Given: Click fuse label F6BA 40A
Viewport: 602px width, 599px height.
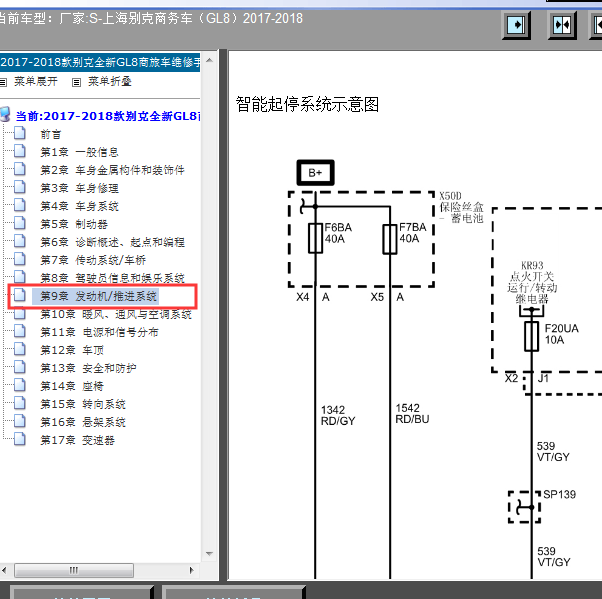Looking at the screenshot, I should (x=338, y=233).
